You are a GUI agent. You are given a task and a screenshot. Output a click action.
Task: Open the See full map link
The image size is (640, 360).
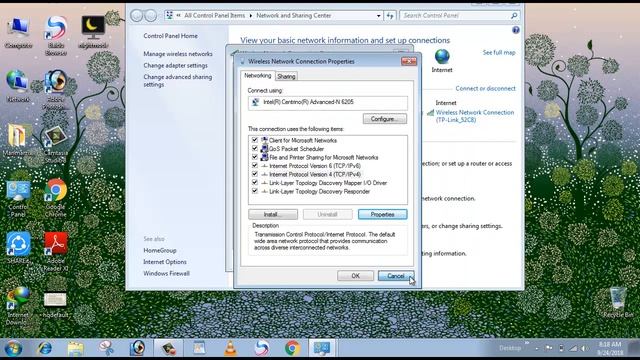(x=499, y=52)
